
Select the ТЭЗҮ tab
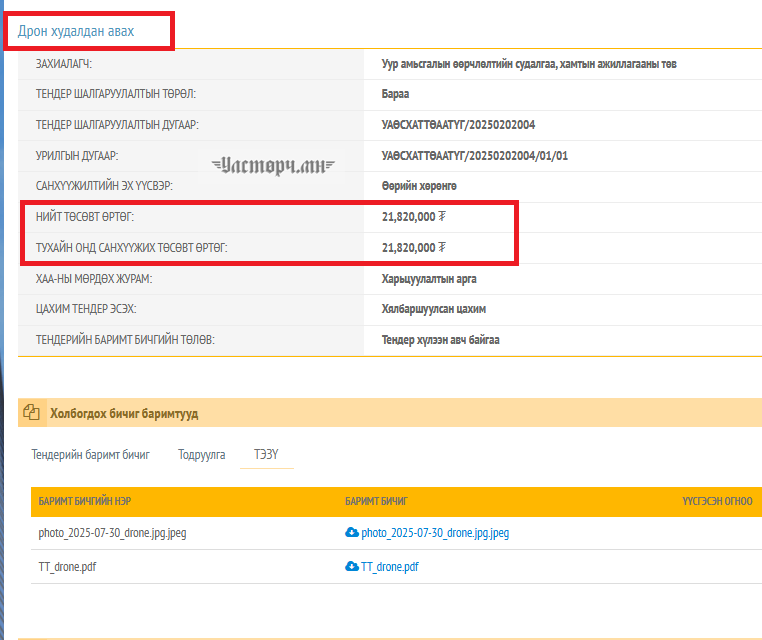(x=266, y=454)
